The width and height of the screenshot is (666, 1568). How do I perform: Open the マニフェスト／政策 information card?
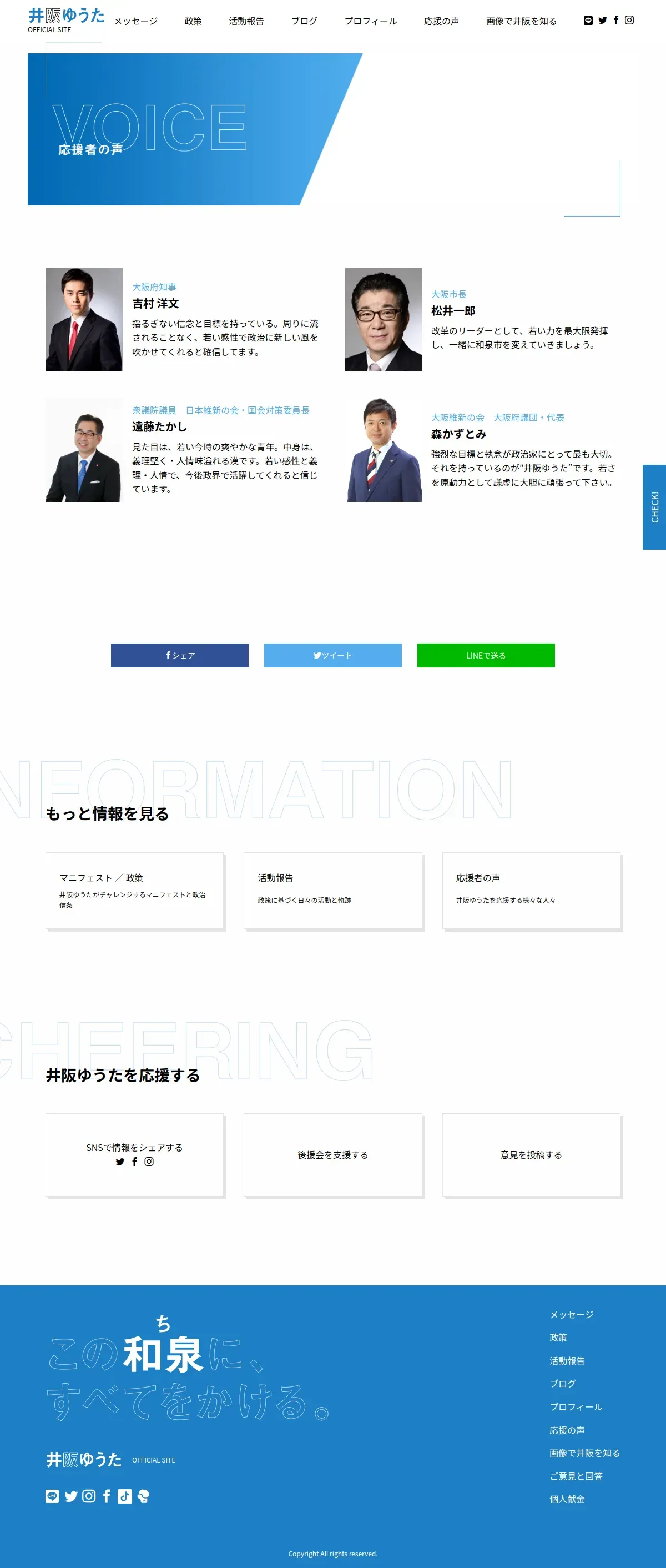tap(134, 891)
